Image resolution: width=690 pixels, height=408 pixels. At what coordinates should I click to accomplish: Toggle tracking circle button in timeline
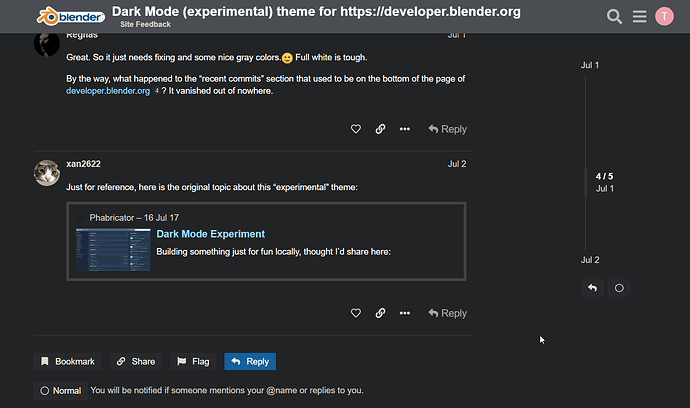[619, 288]
